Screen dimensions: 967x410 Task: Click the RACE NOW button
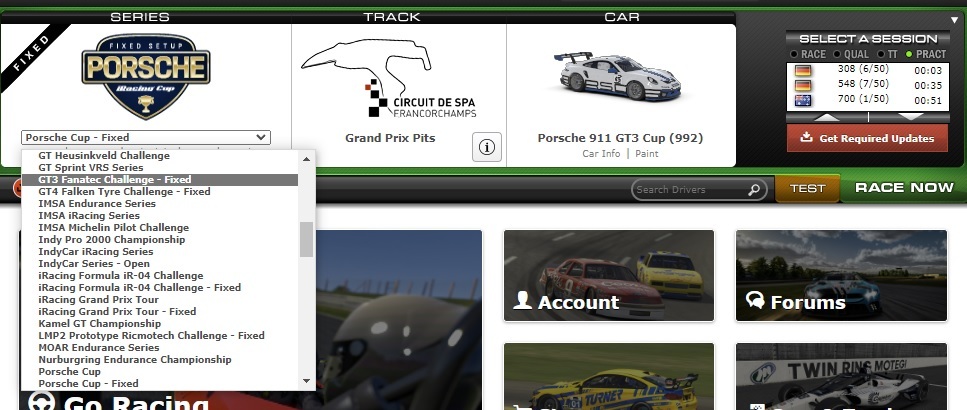pos(903,188)
